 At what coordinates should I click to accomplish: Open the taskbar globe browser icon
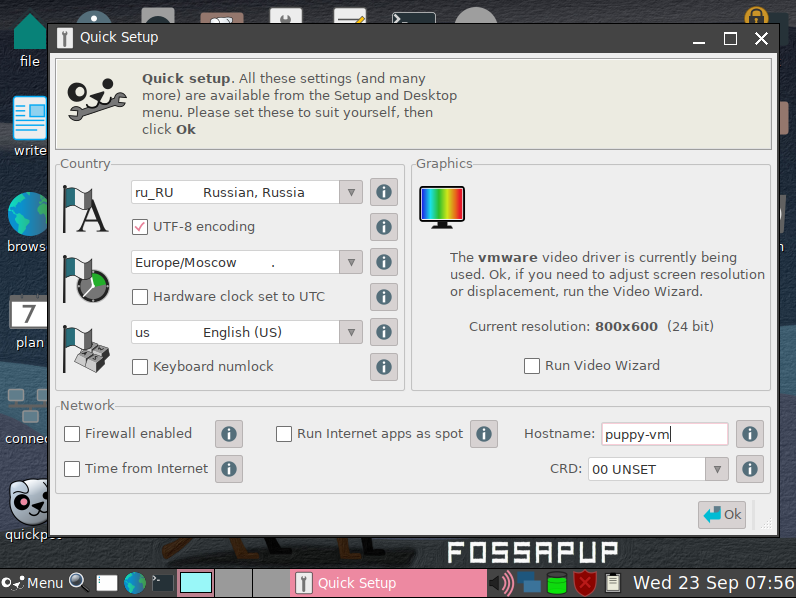135,583
